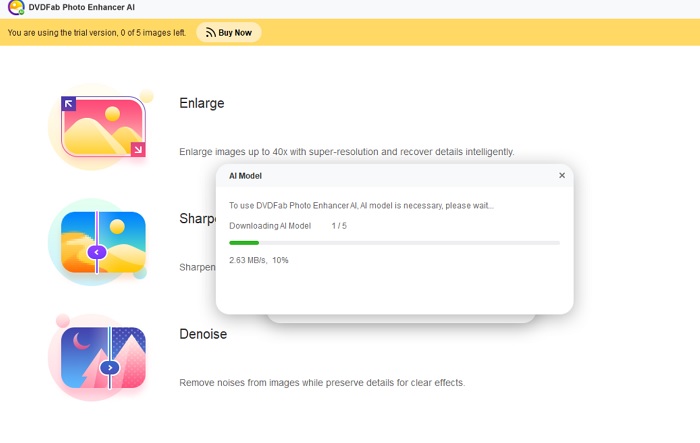700x443 pixels.
Task: Click the Enlarge feature image icon
Action: 103,128
